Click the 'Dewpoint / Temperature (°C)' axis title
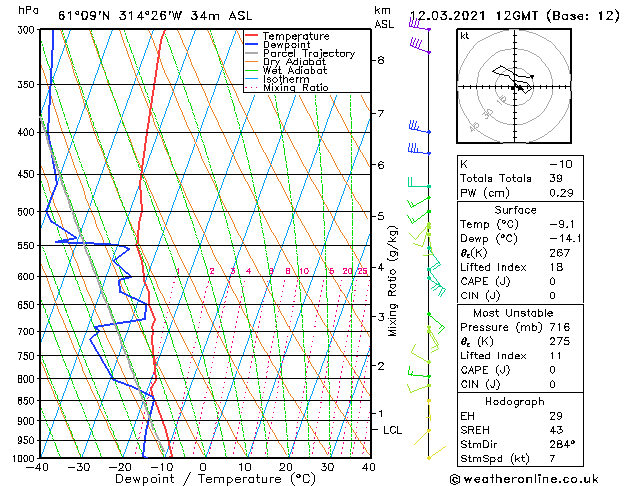Screen dimensions: 629x486 click(x=215, y=479)
